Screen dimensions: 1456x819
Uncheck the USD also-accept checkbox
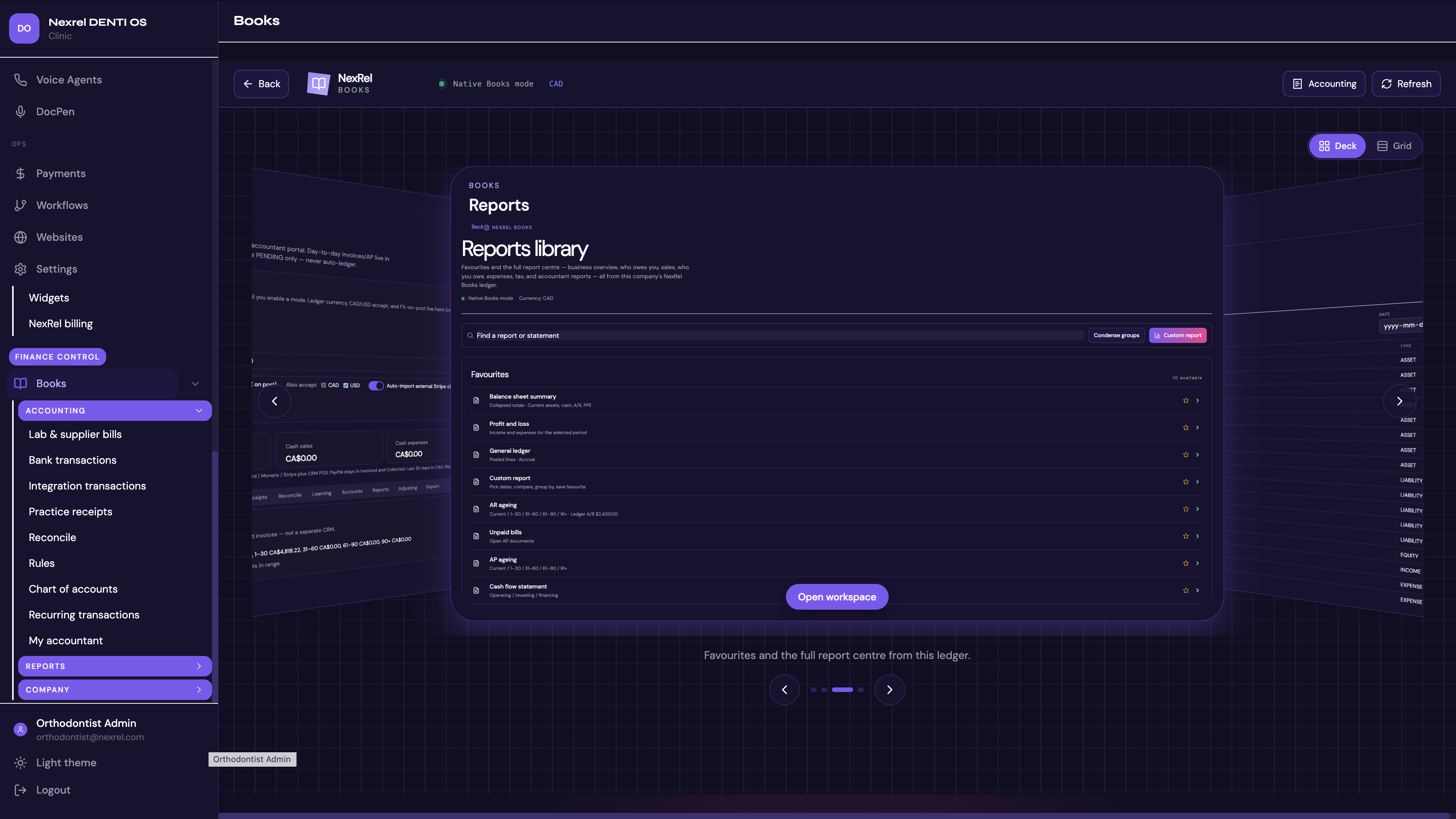tap(345, 386)
